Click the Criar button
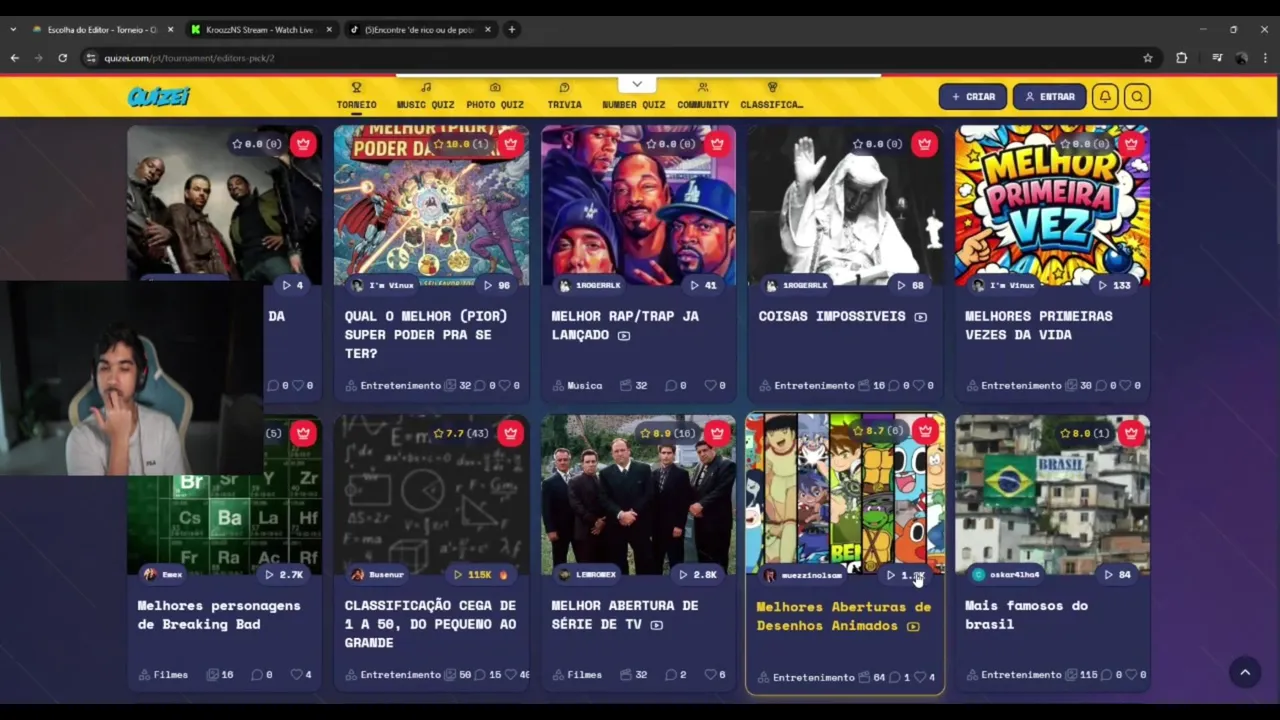Viewport: 1280px width, 720px height. tap(973, 97)
